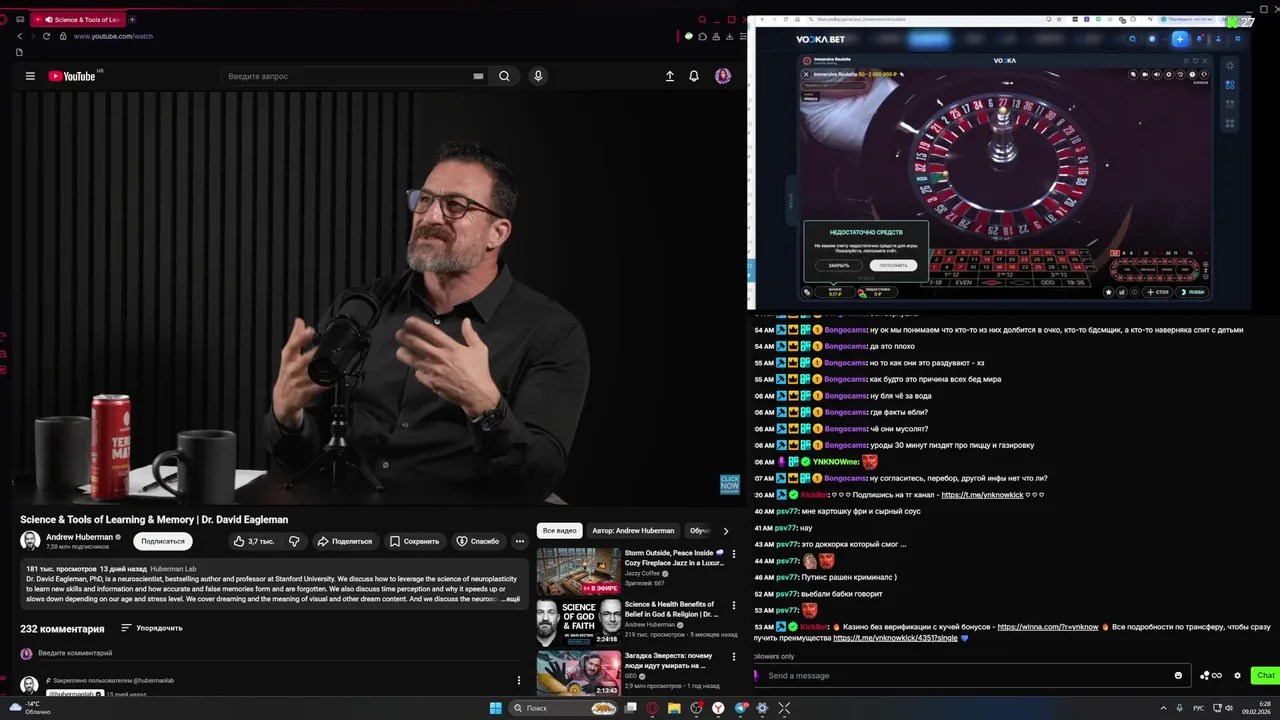The height and width of the screenshot is (720, 1280).
Task: Open the Windows Start menu
Action: [495, 708]
